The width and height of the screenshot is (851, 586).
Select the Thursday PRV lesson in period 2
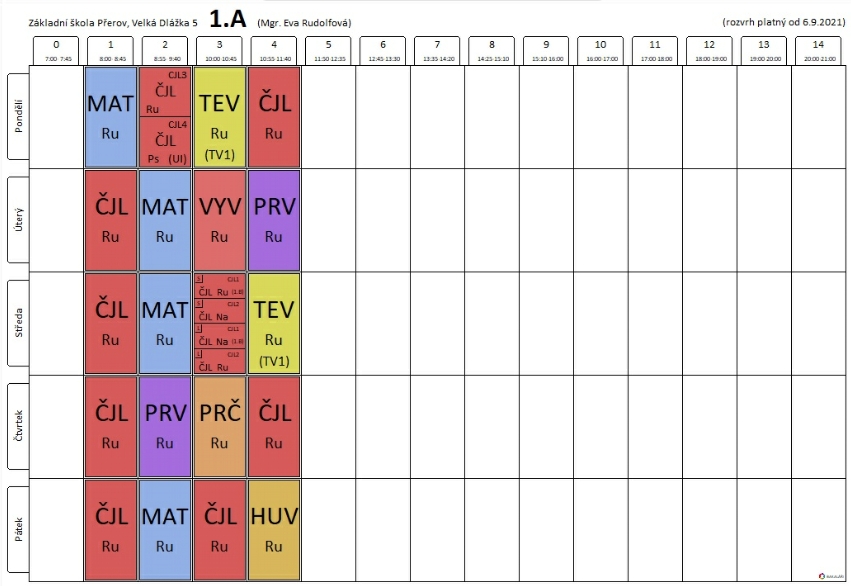[x=165, y=426]
